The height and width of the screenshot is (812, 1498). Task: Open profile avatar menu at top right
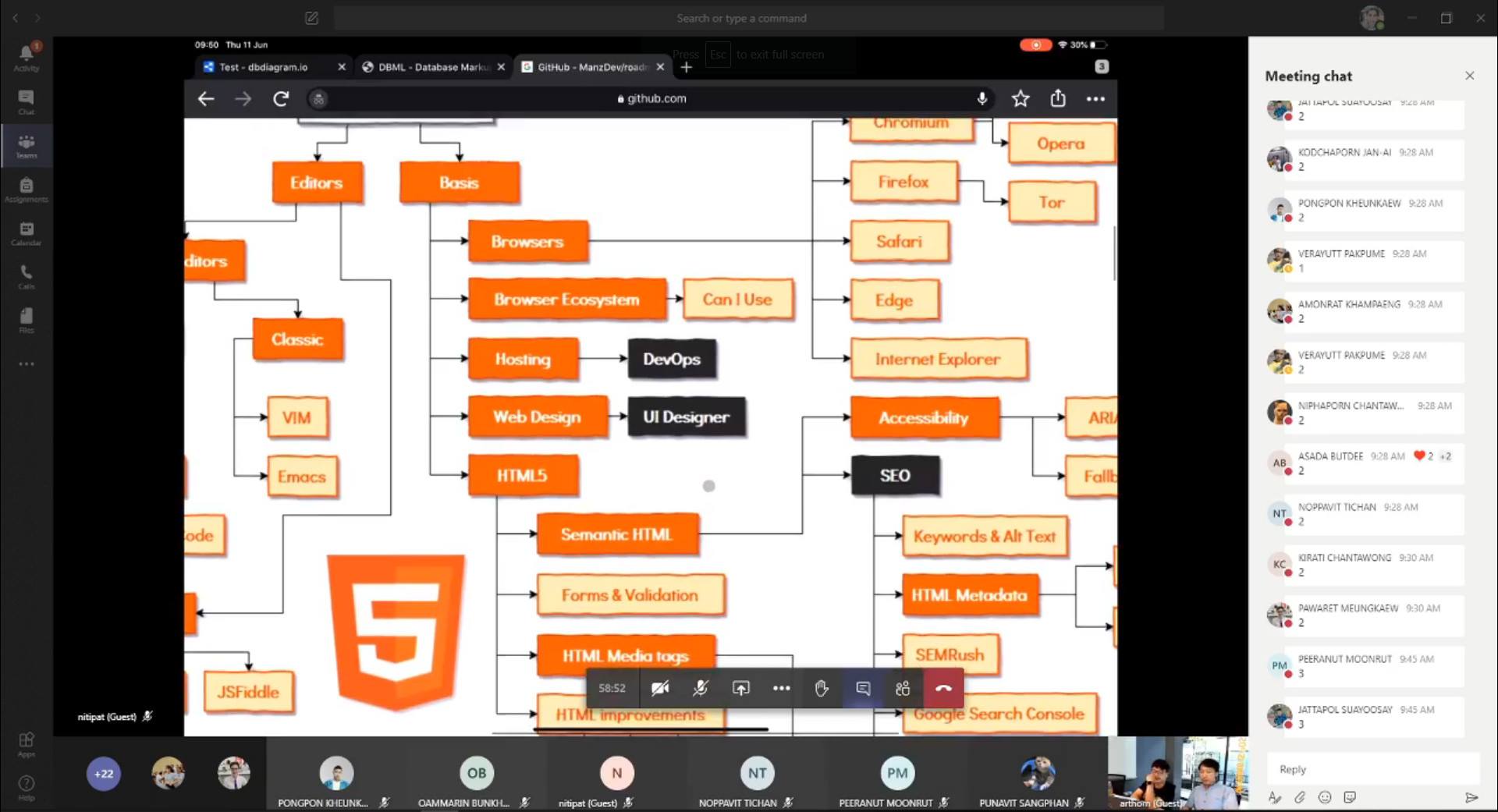click(x=1372, y=17)
